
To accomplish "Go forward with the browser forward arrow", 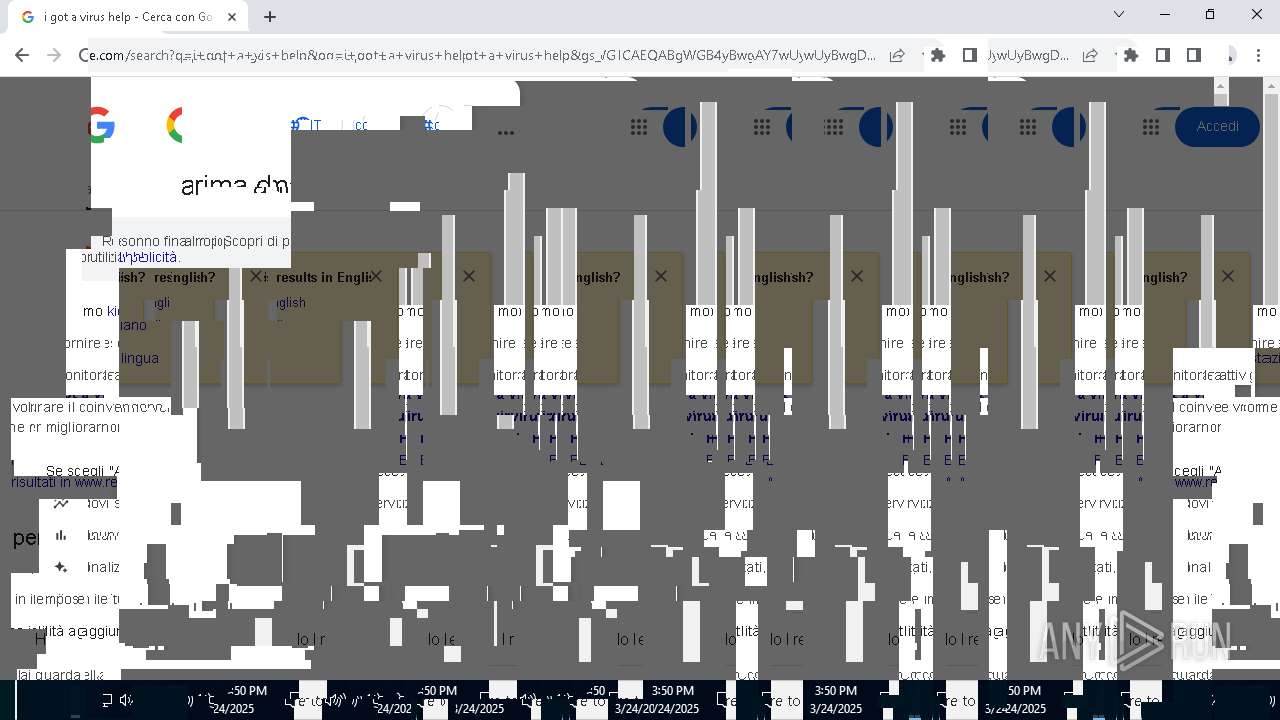I will click(55, 55).
